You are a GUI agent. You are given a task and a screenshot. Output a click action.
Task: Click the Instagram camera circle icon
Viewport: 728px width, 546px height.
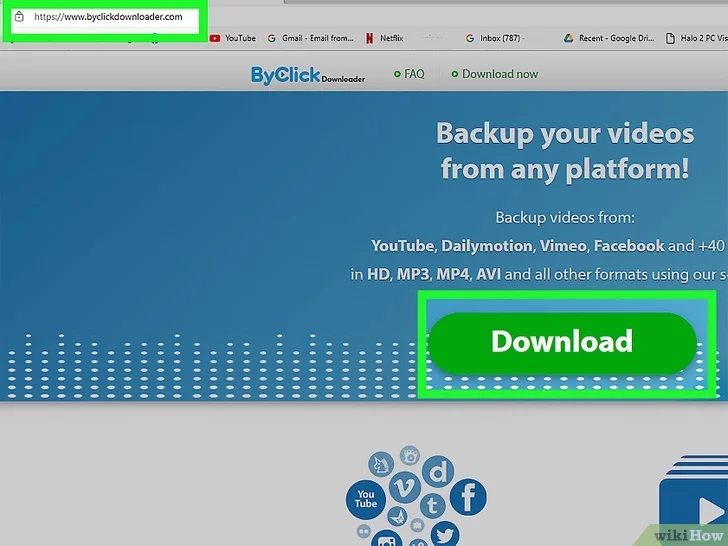(x=387, y=539)
